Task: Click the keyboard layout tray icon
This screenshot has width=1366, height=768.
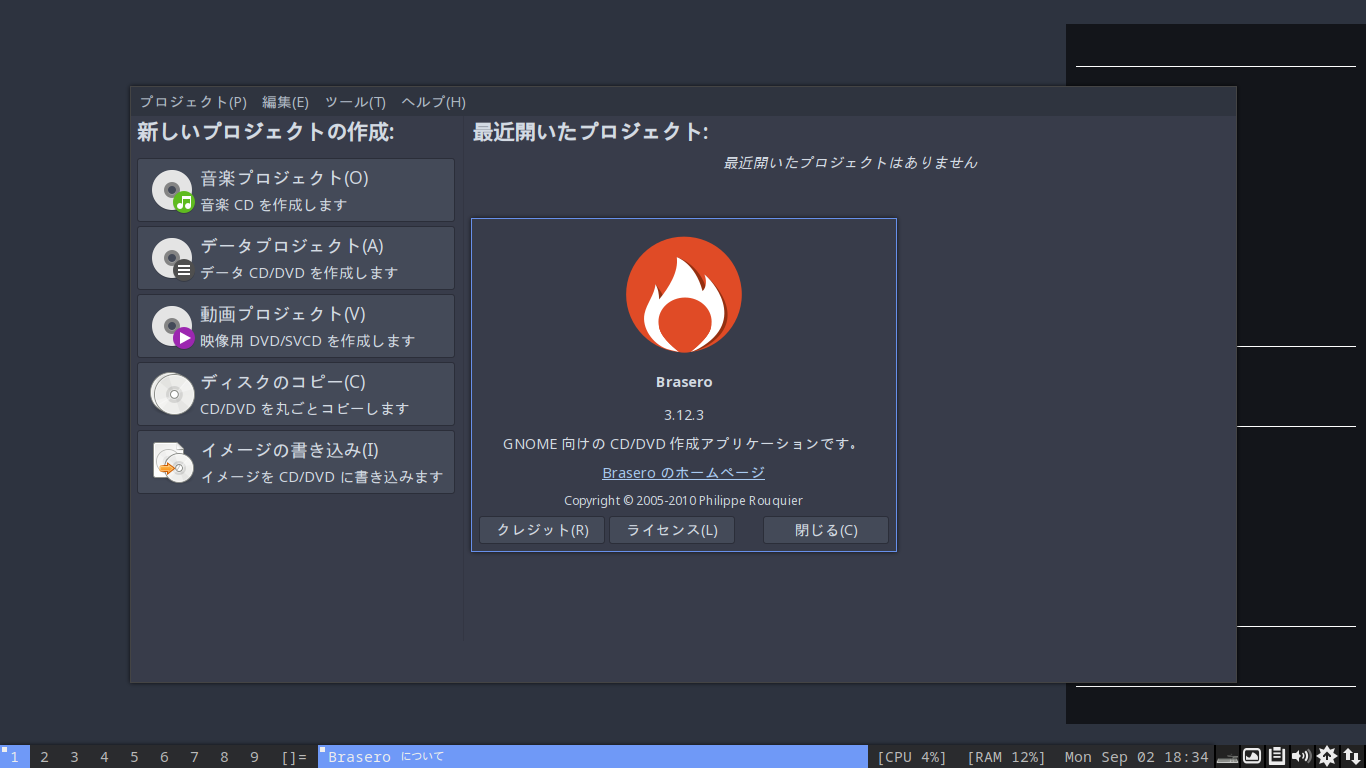Action: [x=1227, y=757]
